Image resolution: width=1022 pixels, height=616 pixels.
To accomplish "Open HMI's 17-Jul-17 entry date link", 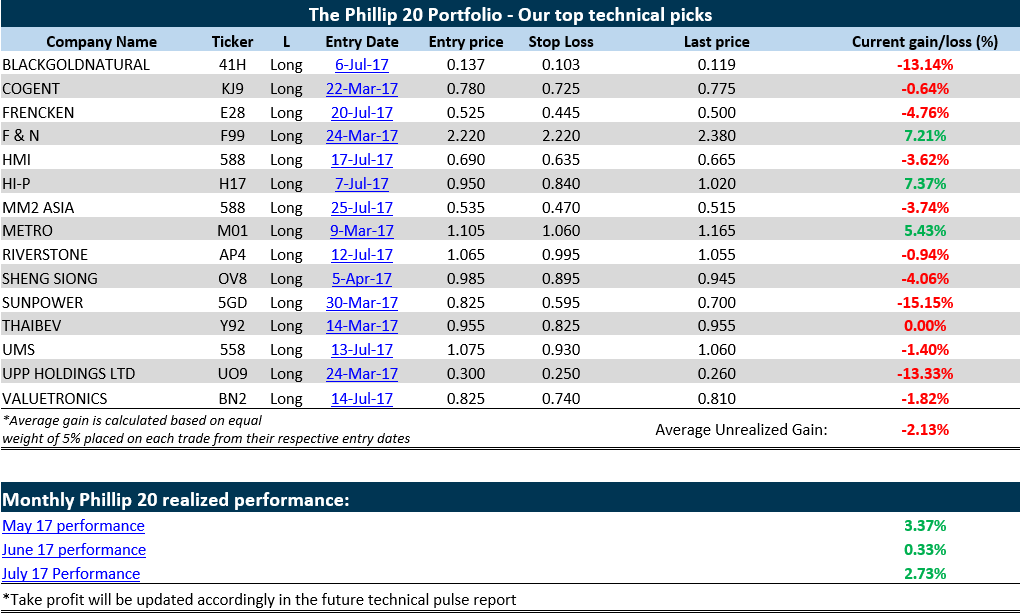I will [x=362, y=160].
